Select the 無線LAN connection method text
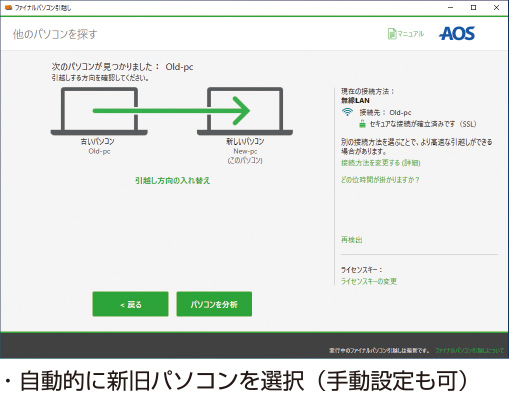 (355, 100)
